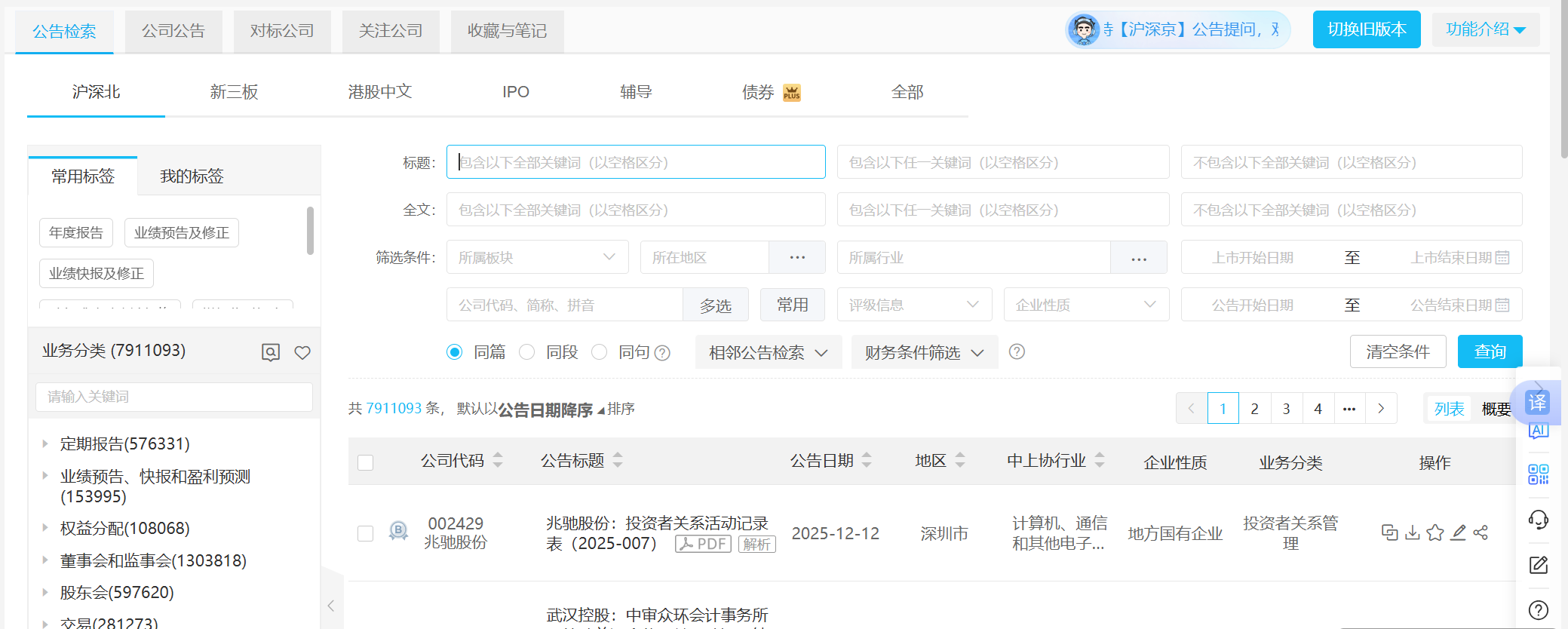Expand the 定期报告 tree node
The width and height of the screenshot is (1568, 629).
click(45, 444)
